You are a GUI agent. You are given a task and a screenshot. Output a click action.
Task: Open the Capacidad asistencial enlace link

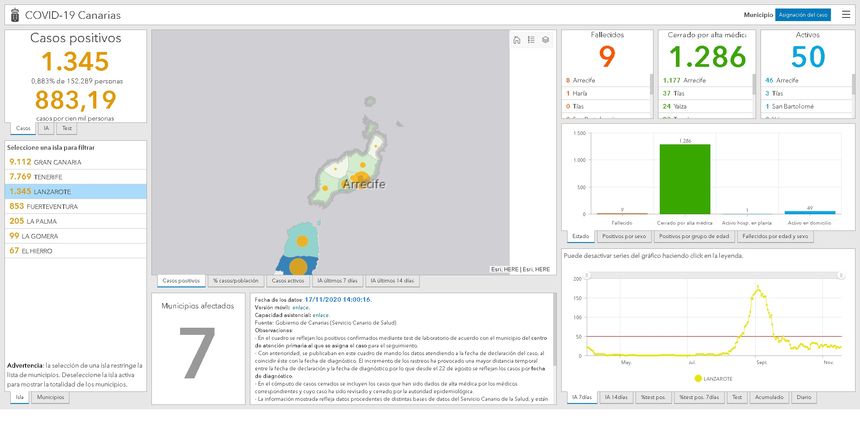(320, 315)
